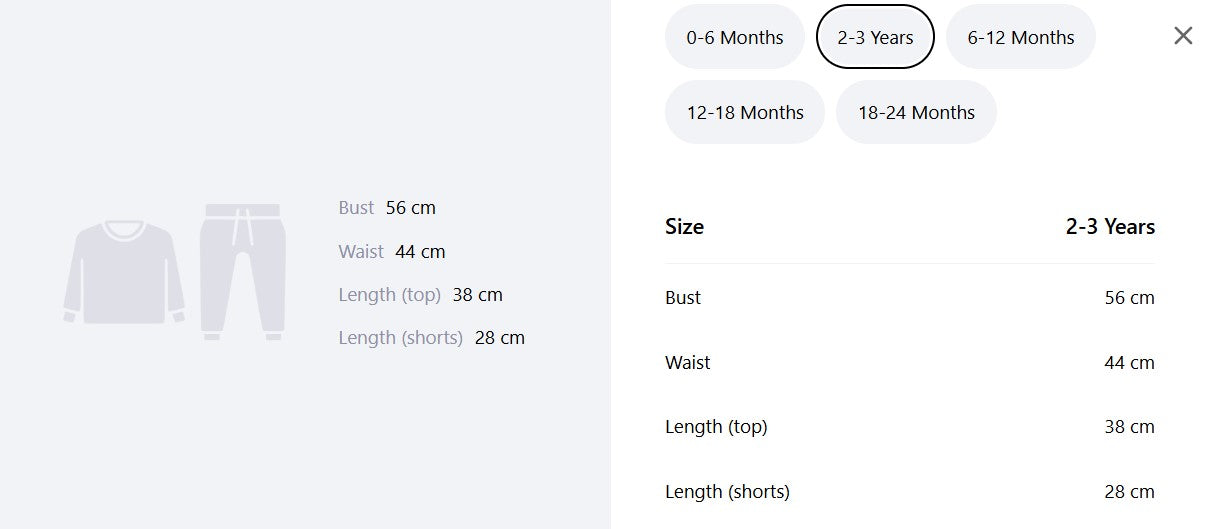1207x529 pixels.
Task: Select the Bust row in size table
Action: pos(910,297)
